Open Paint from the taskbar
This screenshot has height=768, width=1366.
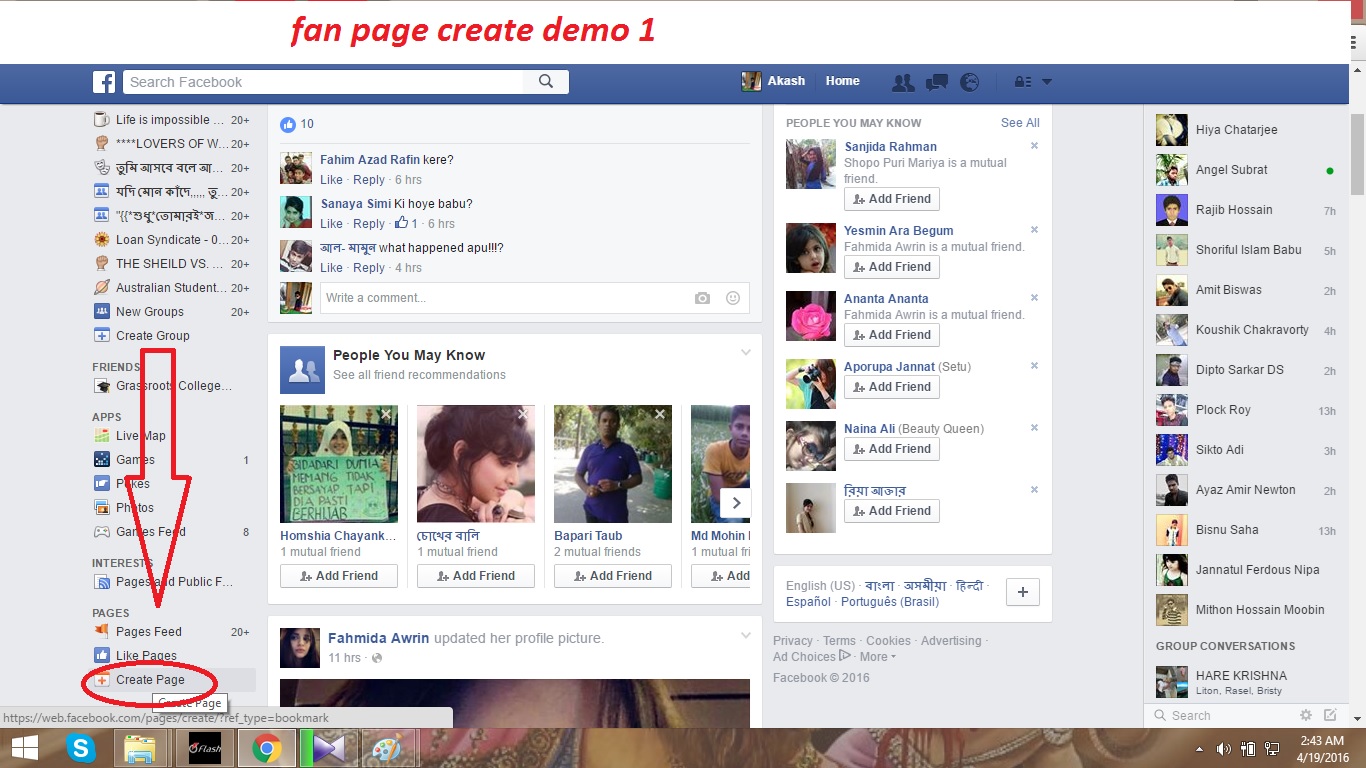click(387, 748)
